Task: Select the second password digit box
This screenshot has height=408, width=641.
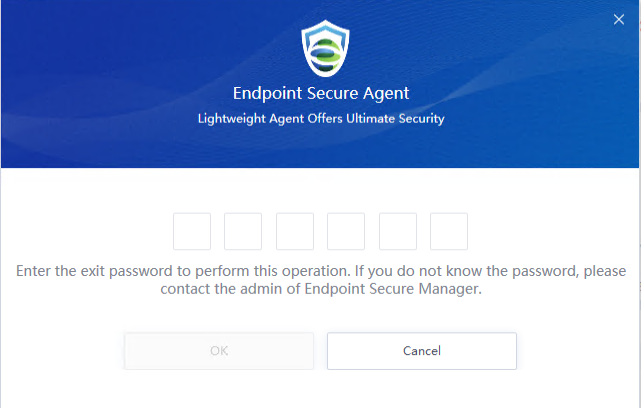Action: pyautogui.click(x=243, y=231)
